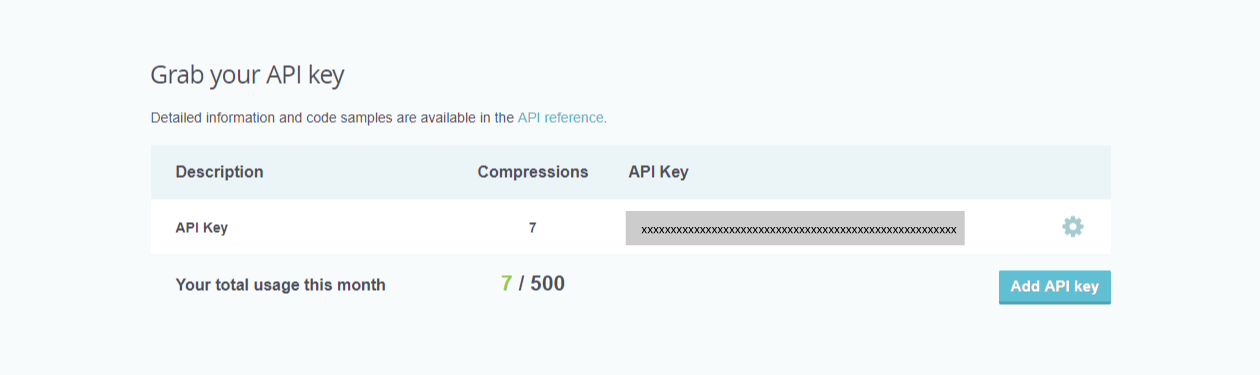The height and width of the screenshot is (375, 1260).
Task: Click the API Key column header
Action: 658,172
